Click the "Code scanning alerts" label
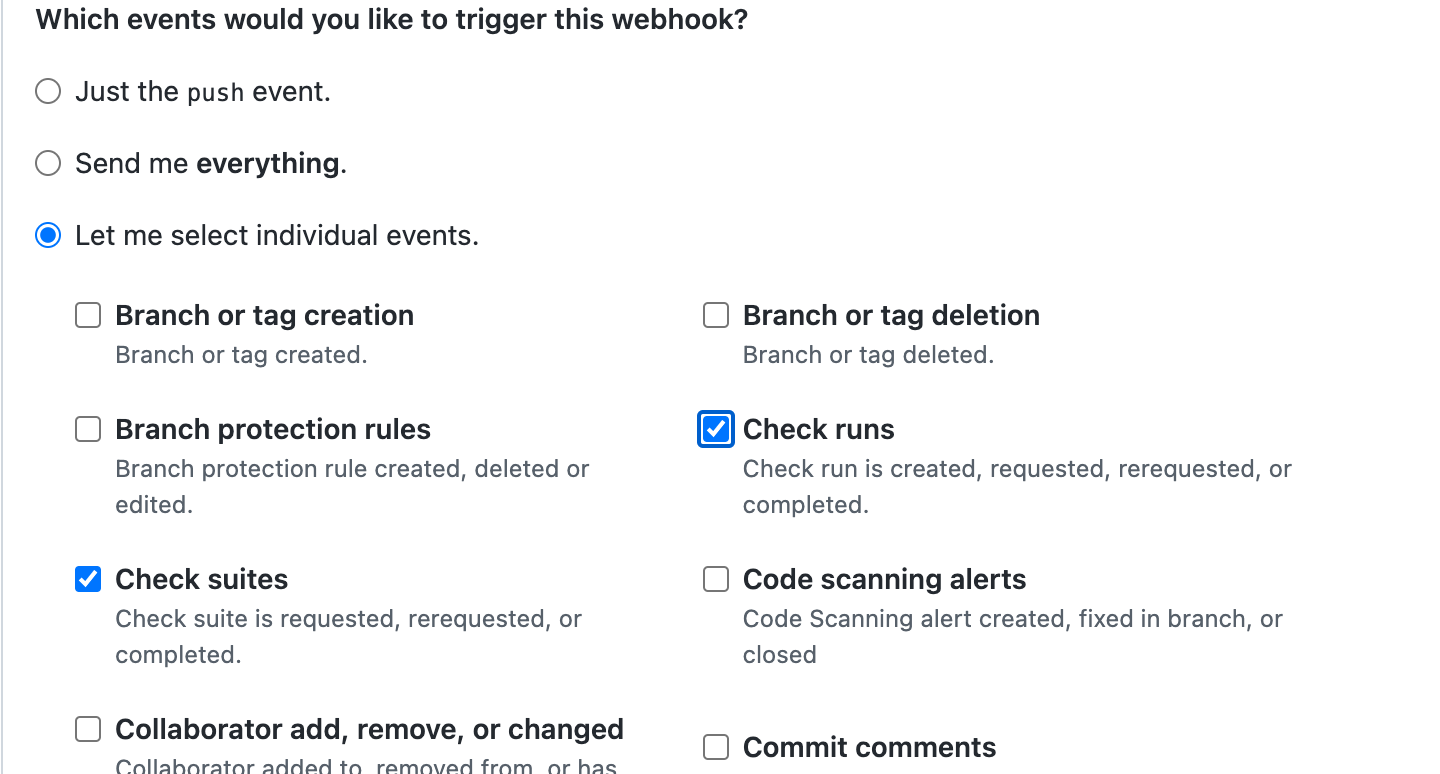This screenshot has width=1440, height=774. pyautogui.click(x=884, y=579)
